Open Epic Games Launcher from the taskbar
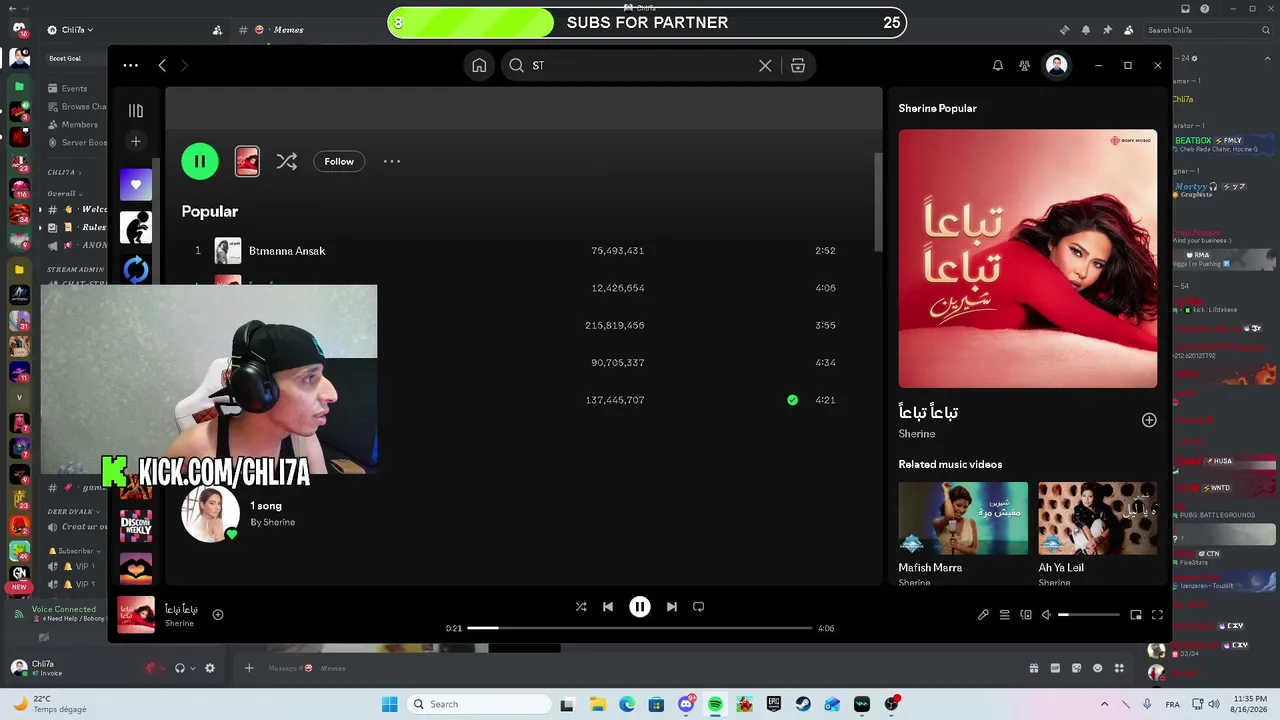Screen dimensions: 1280x720 773,704
